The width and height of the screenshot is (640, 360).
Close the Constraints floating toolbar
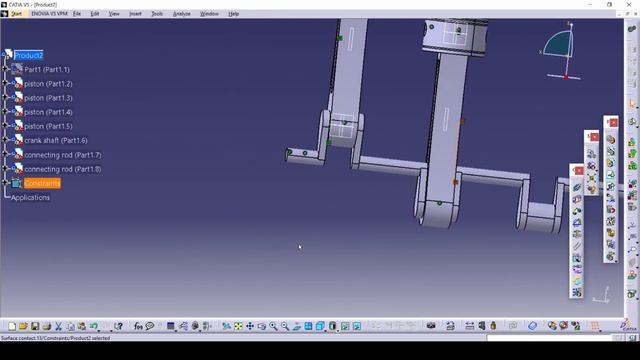(579, 171)
